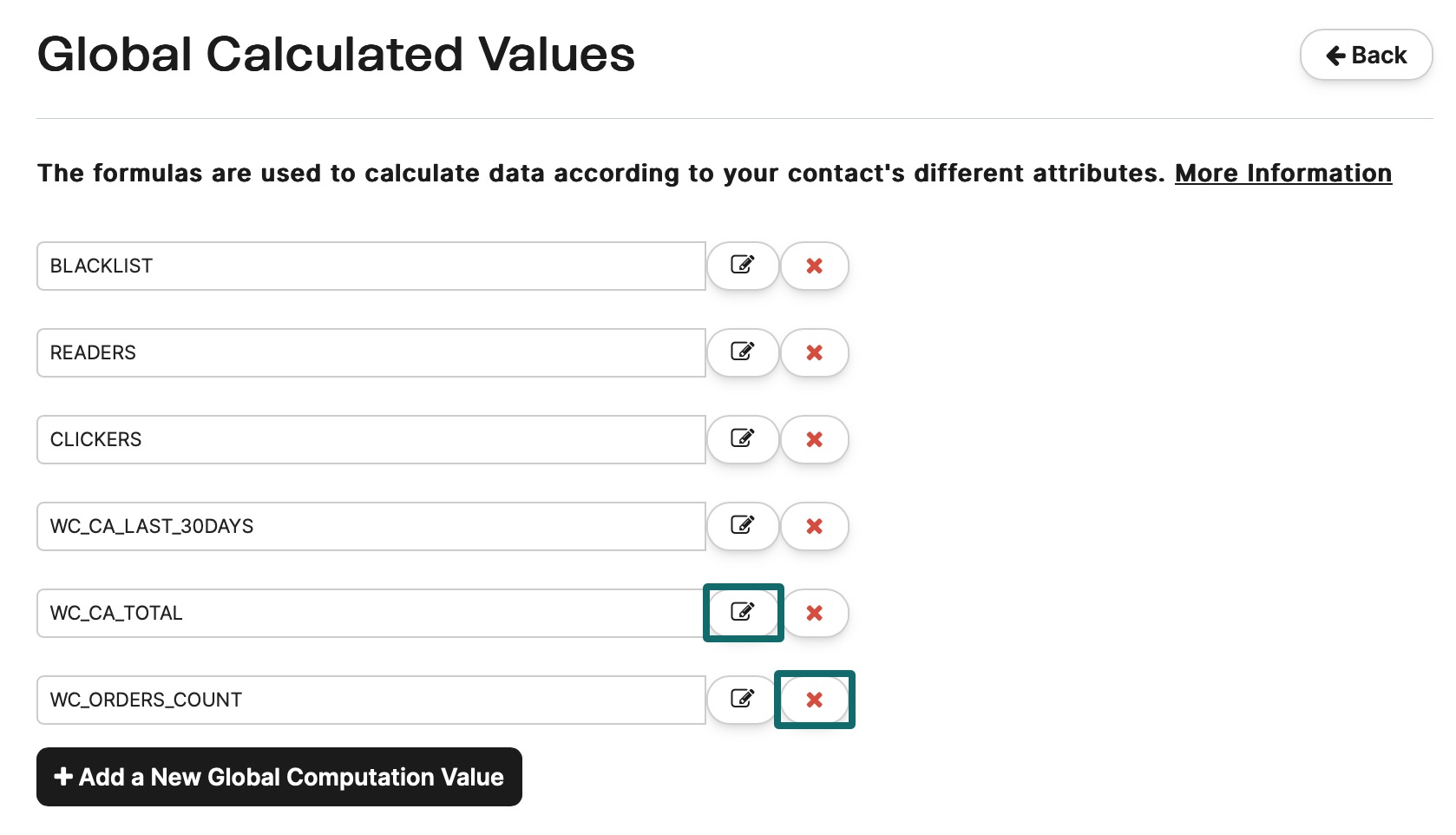Click into the WC_CA_TOTAL field

tap(371, 613)
